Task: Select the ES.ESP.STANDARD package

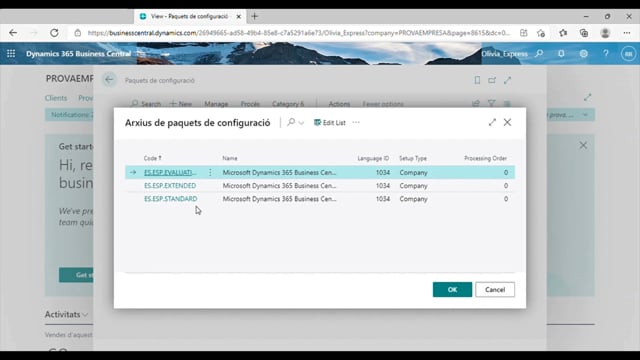Action: point(171,198)
